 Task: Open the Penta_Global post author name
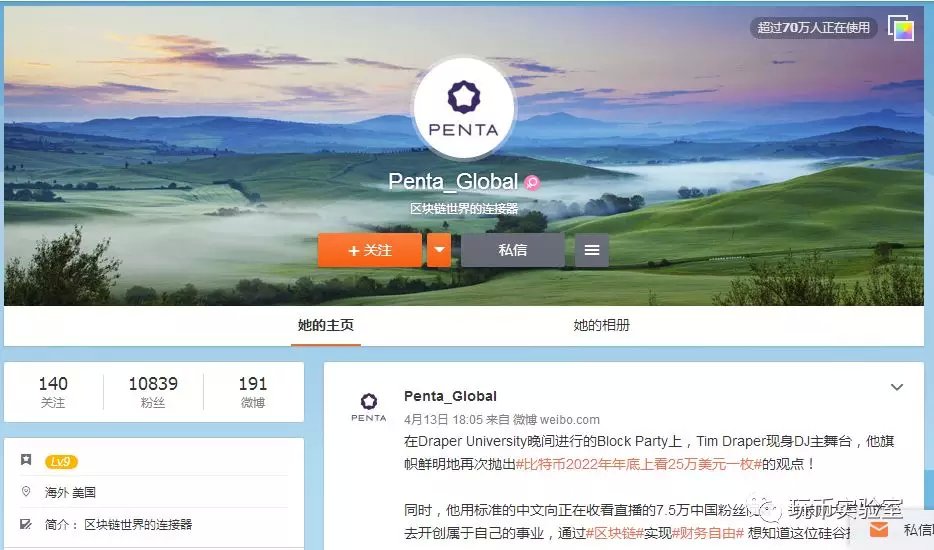(450, 396)
